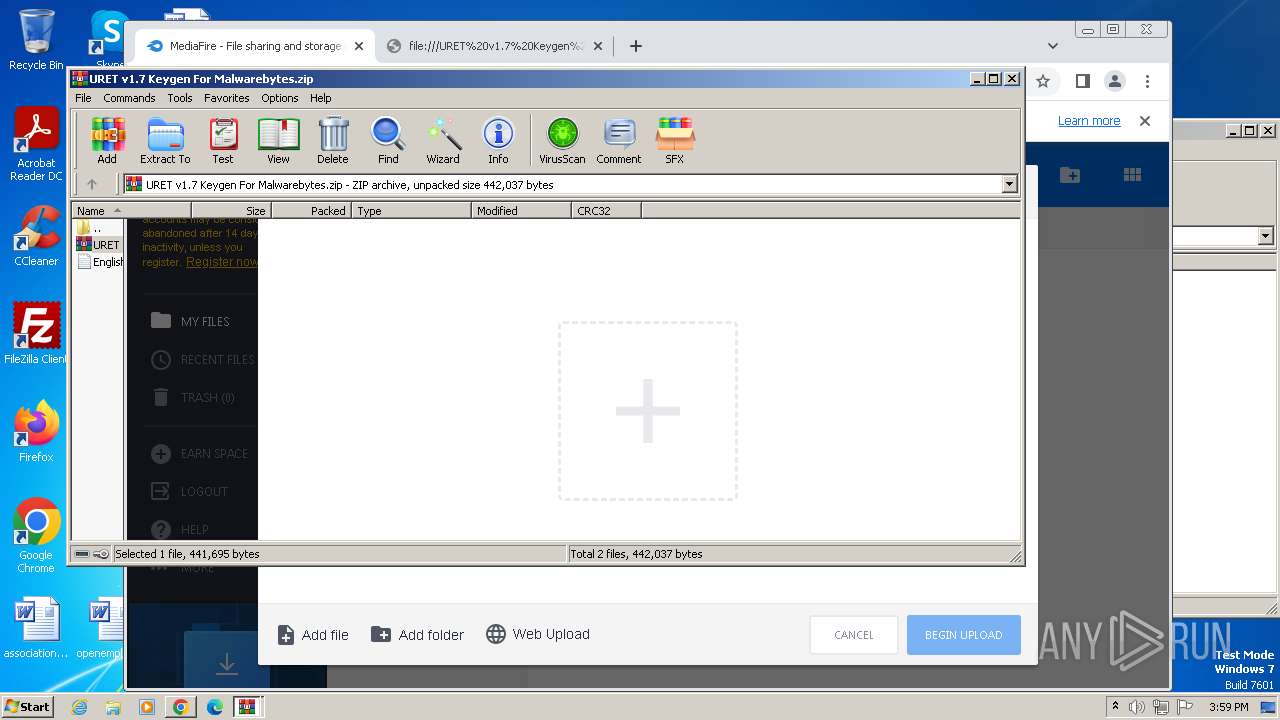Sort by Packed column header
This screenshot has width=1280, height=720.
click(x=311, y=211)
